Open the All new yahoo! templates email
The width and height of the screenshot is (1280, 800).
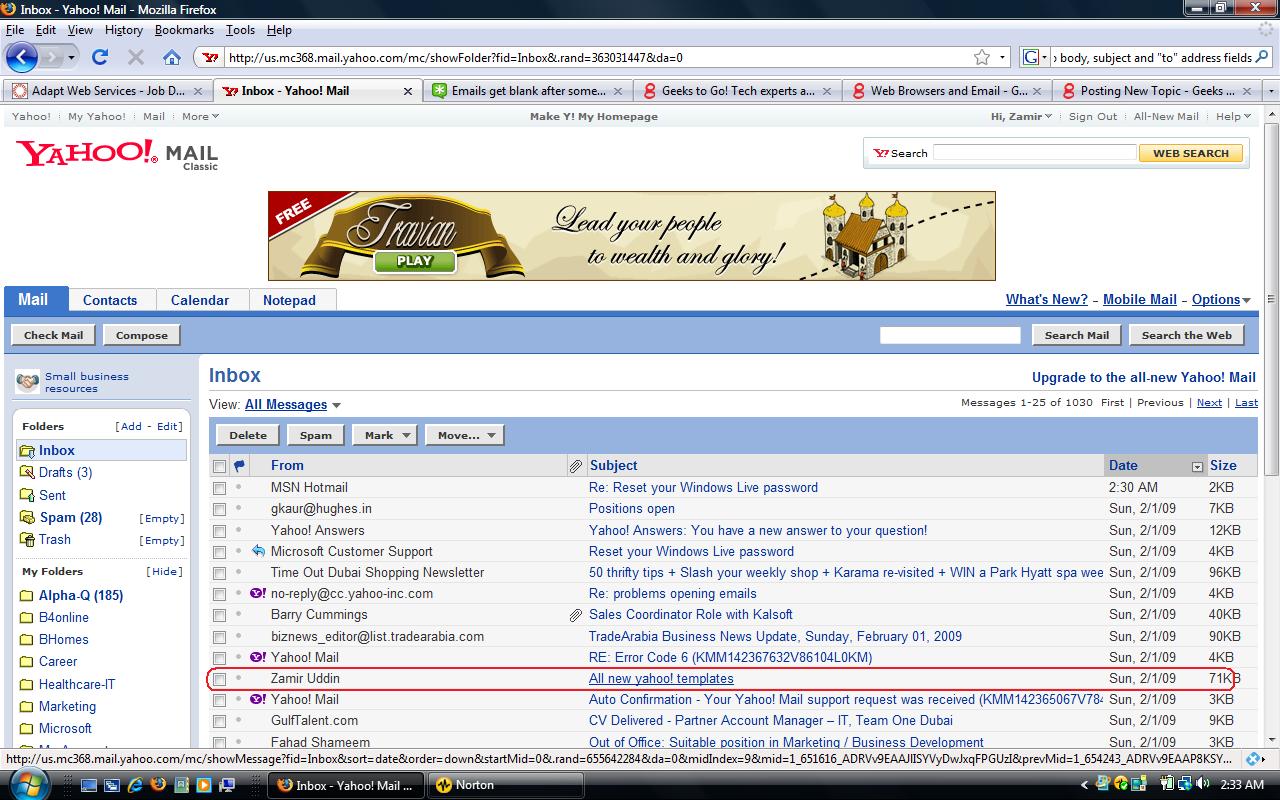[661, 679]
